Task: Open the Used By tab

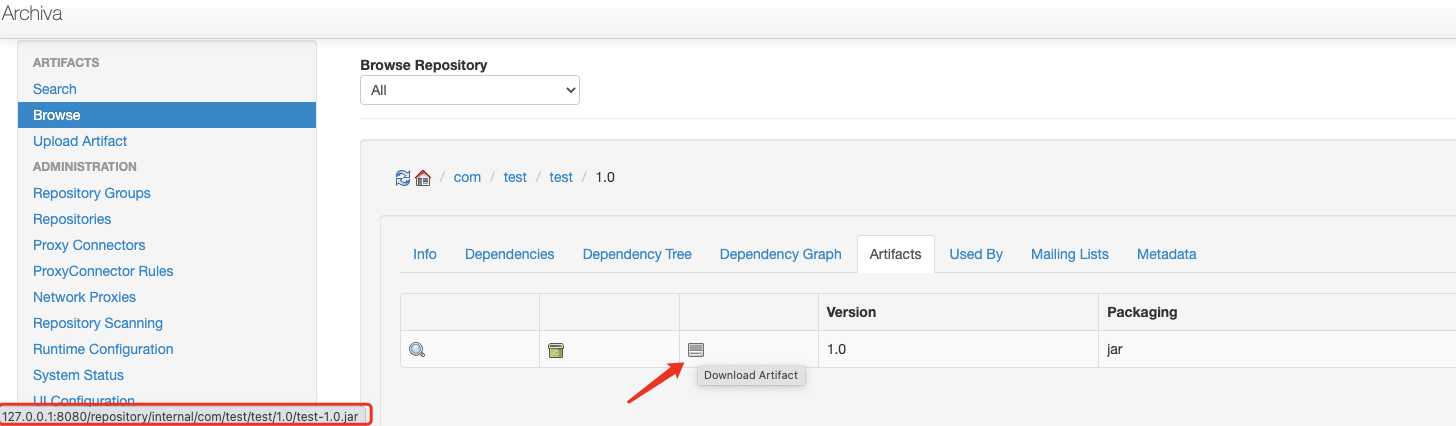Action: coord(976,254)
